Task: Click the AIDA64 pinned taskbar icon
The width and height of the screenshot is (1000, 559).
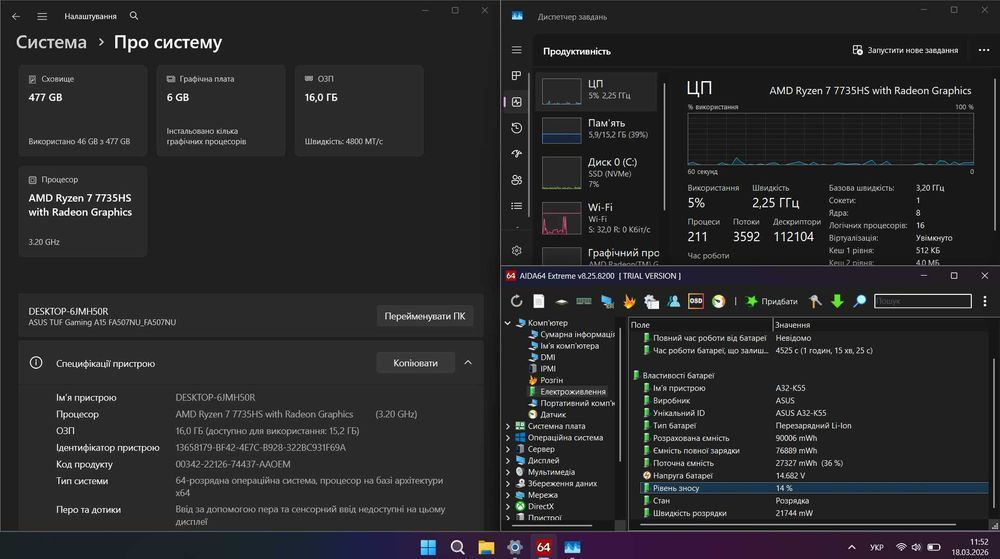Action: tap(543, 547)
